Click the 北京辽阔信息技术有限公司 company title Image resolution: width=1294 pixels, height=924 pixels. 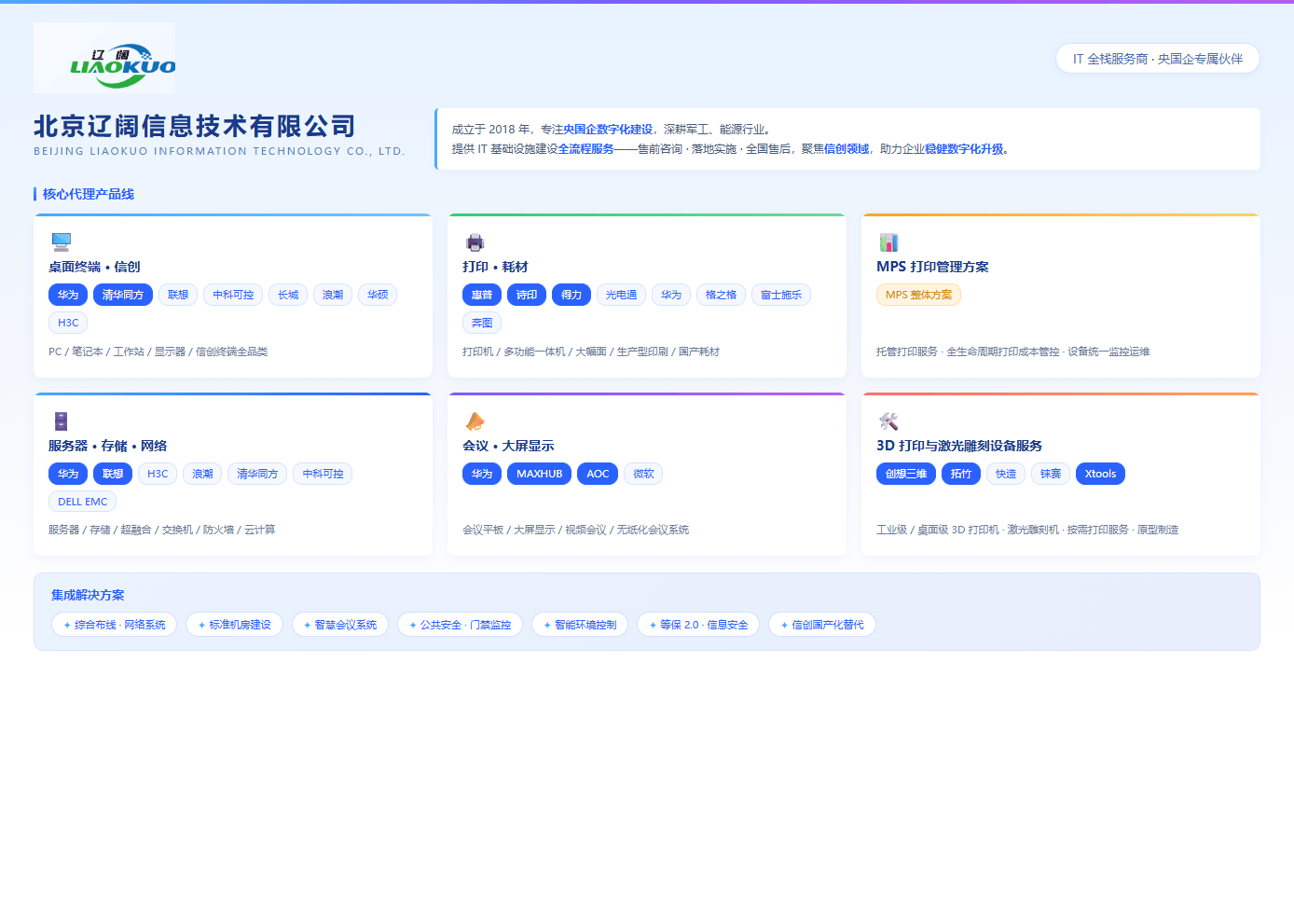point(195,126)
